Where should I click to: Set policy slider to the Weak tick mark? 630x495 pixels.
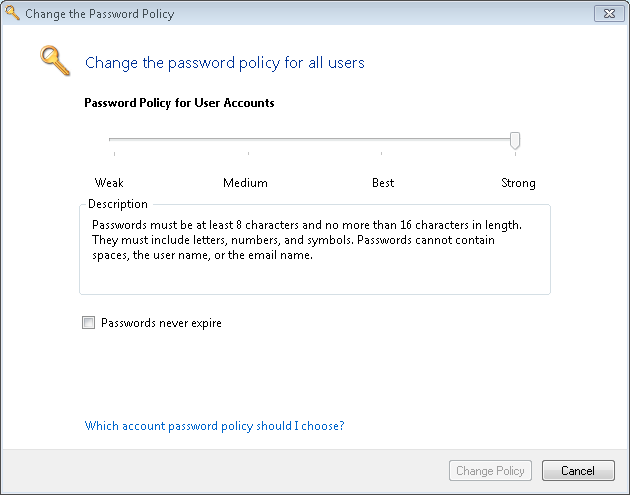tap(114, 139)
